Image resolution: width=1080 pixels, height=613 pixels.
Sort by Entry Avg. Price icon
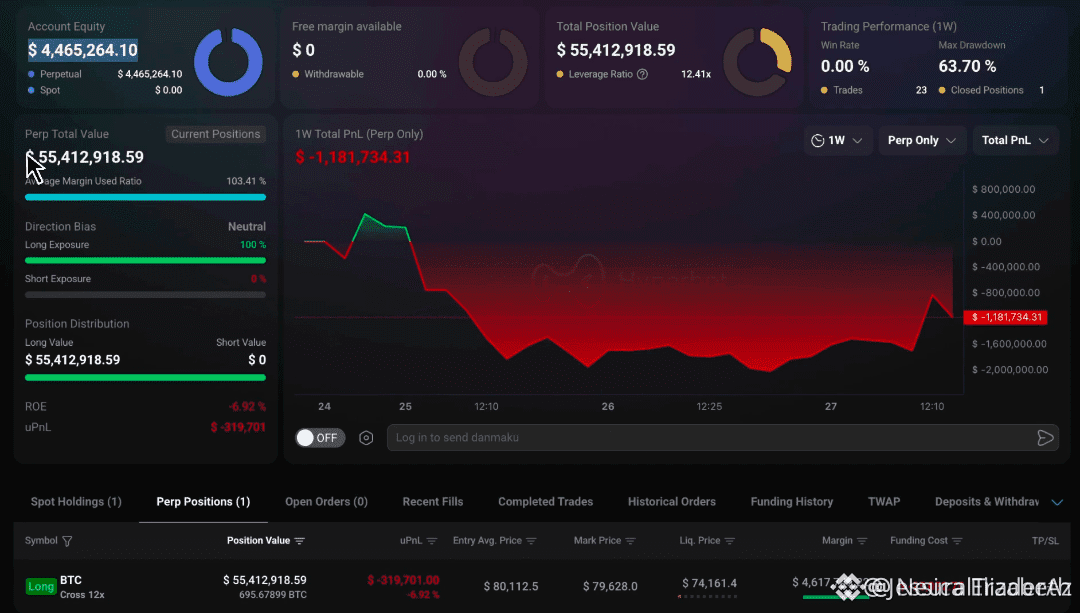(x=531, y=541)
